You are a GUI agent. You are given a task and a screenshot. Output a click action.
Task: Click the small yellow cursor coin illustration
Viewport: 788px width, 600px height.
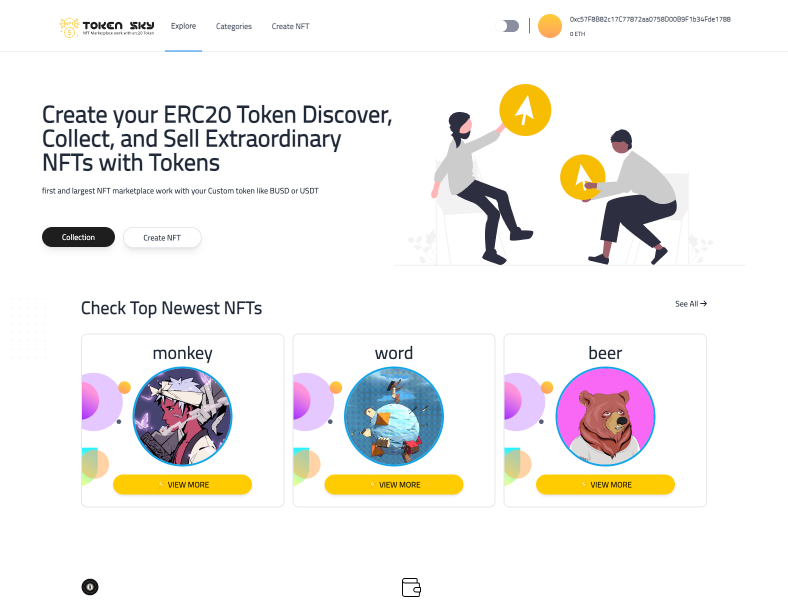tap(582, 177)
